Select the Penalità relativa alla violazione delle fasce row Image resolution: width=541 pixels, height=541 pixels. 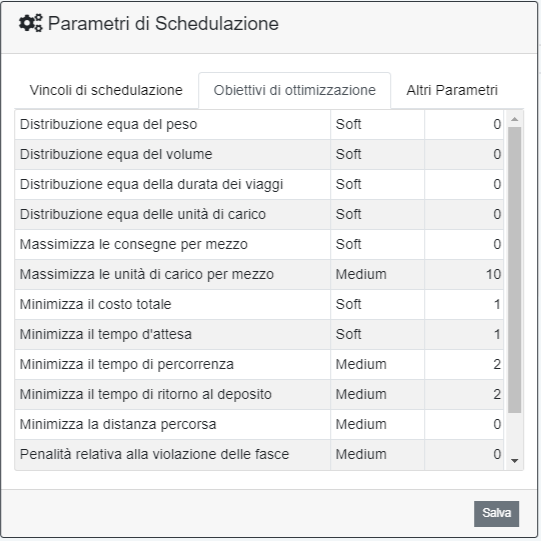coord(259,455)
